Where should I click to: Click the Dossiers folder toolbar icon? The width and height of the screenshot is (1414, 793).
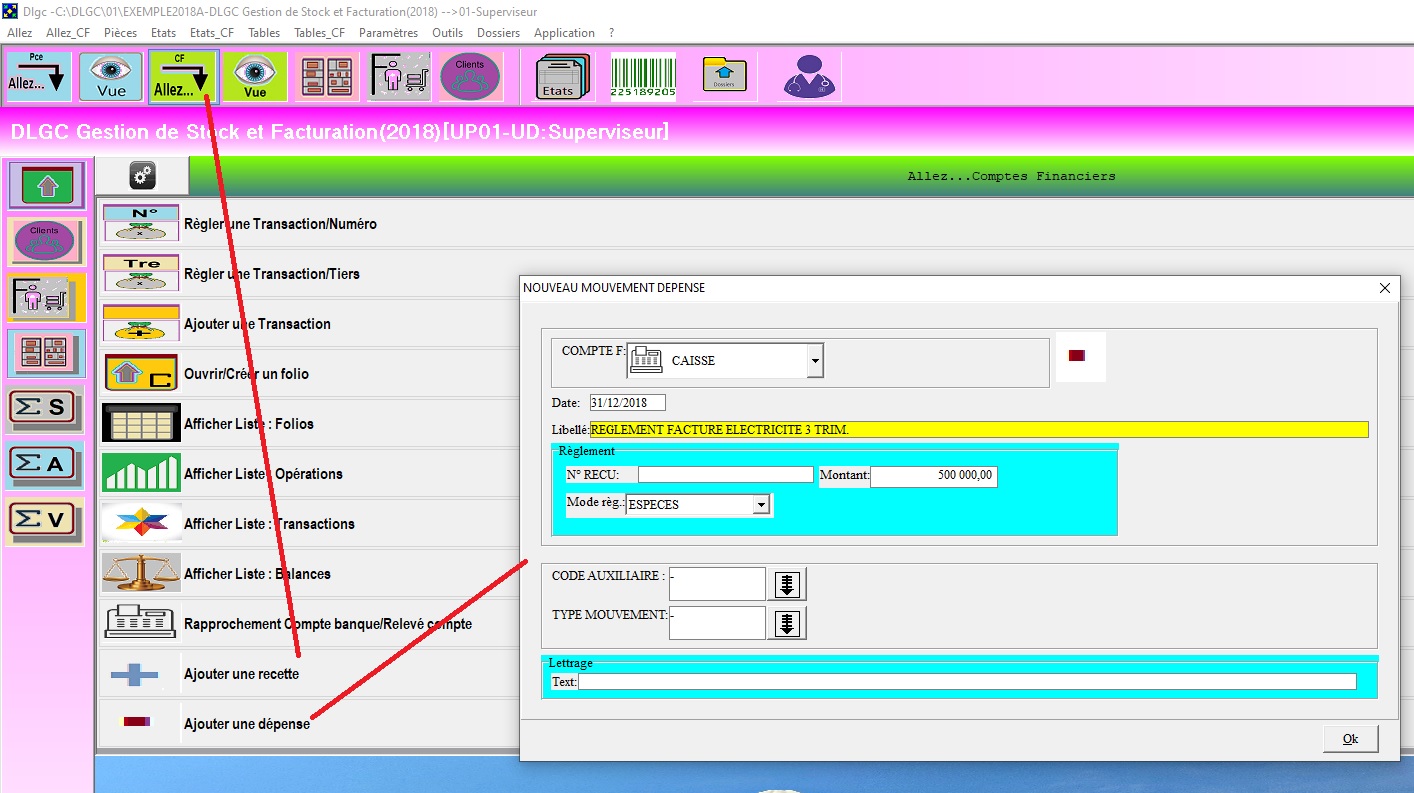tap(724, 77)
